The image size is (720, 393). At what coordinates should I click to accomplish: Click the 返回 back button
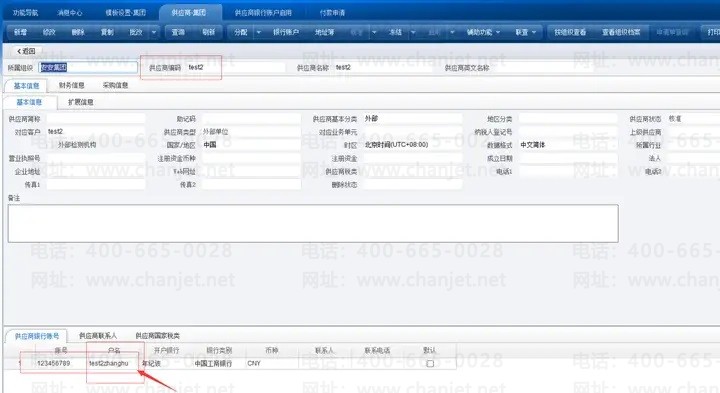26,51
